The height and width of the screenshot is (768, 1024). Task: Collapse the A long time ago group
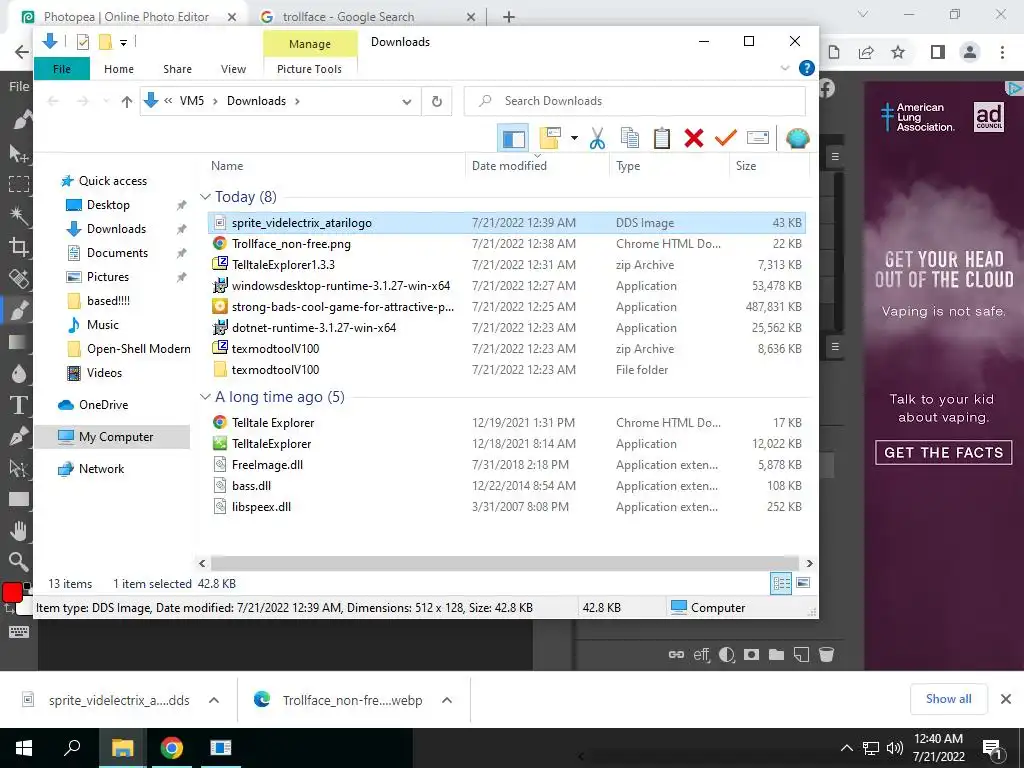coord(205,396)
